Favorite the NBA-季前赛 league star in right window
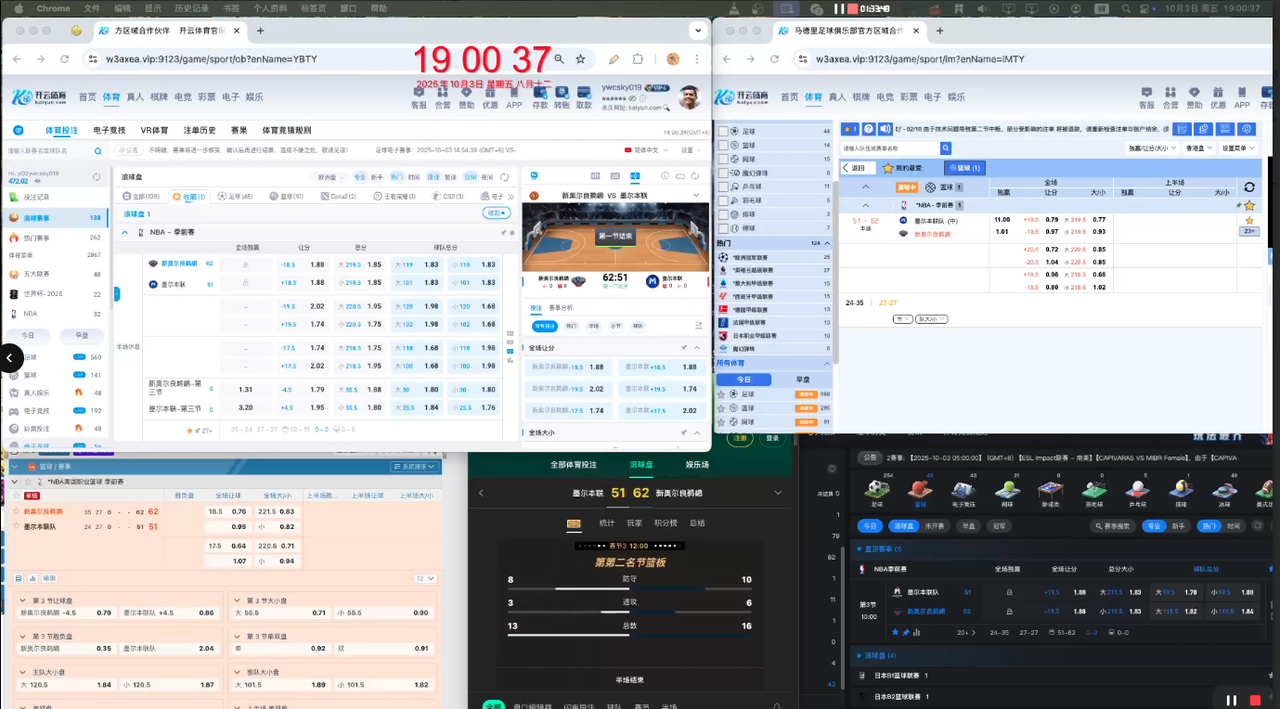Image resolution: width=1280 pixels, height=709 pixels. click(x=1249, y=205)
